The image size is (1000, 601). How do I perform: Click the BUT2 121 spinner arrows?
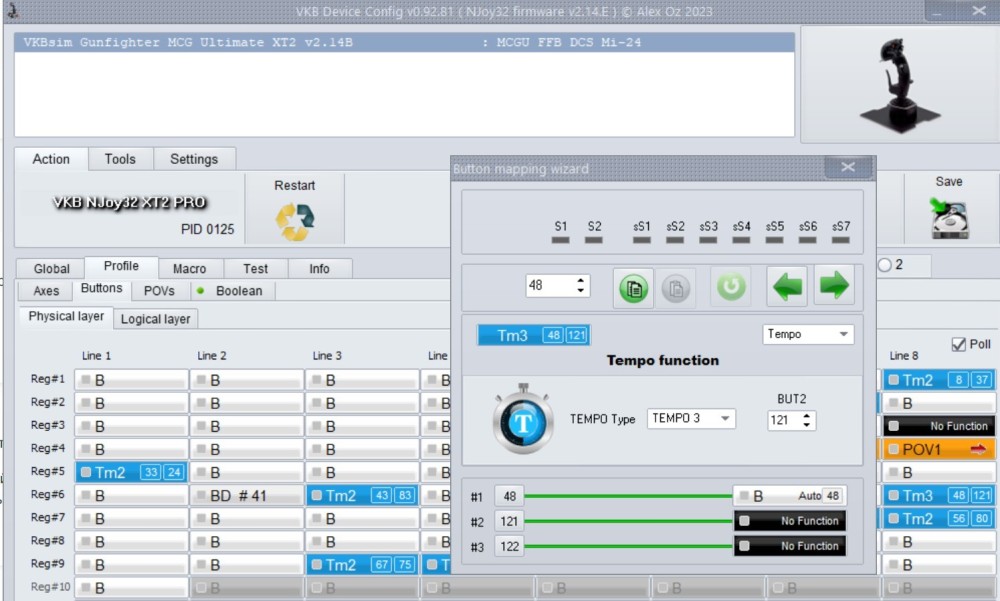click(807, 420)
